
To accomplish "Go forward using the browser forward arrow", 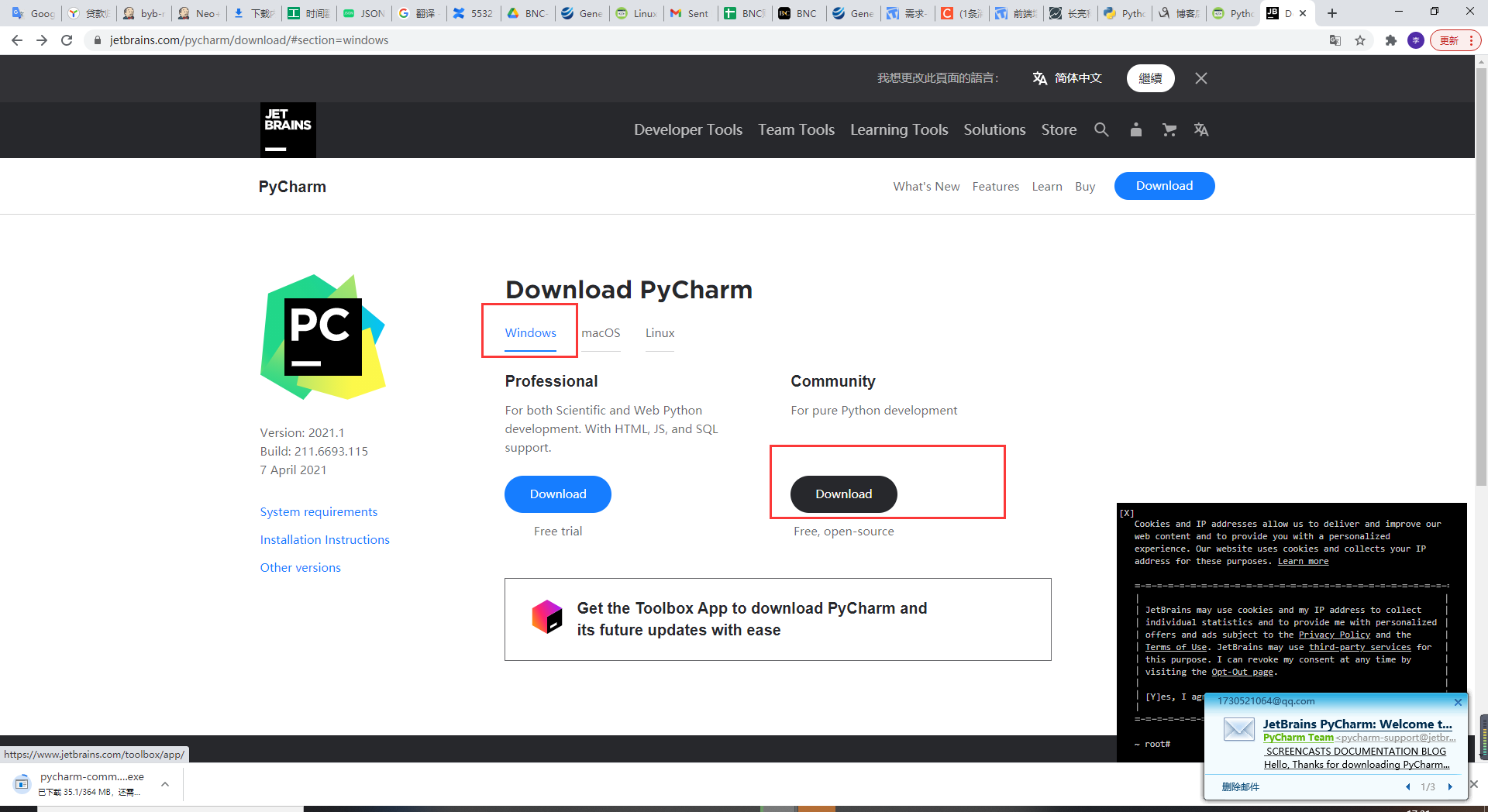I will point(42,40).
